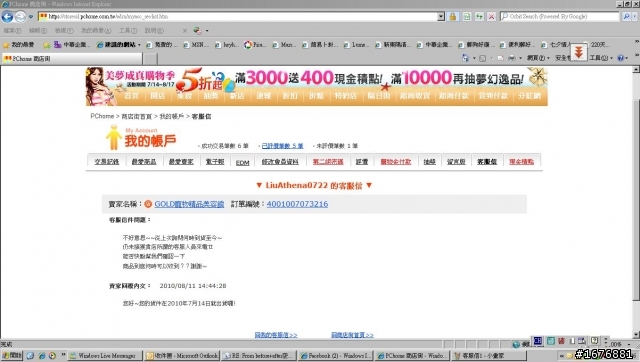Open 分紅網 in the orange navigation bar

[x=529, y=96]
